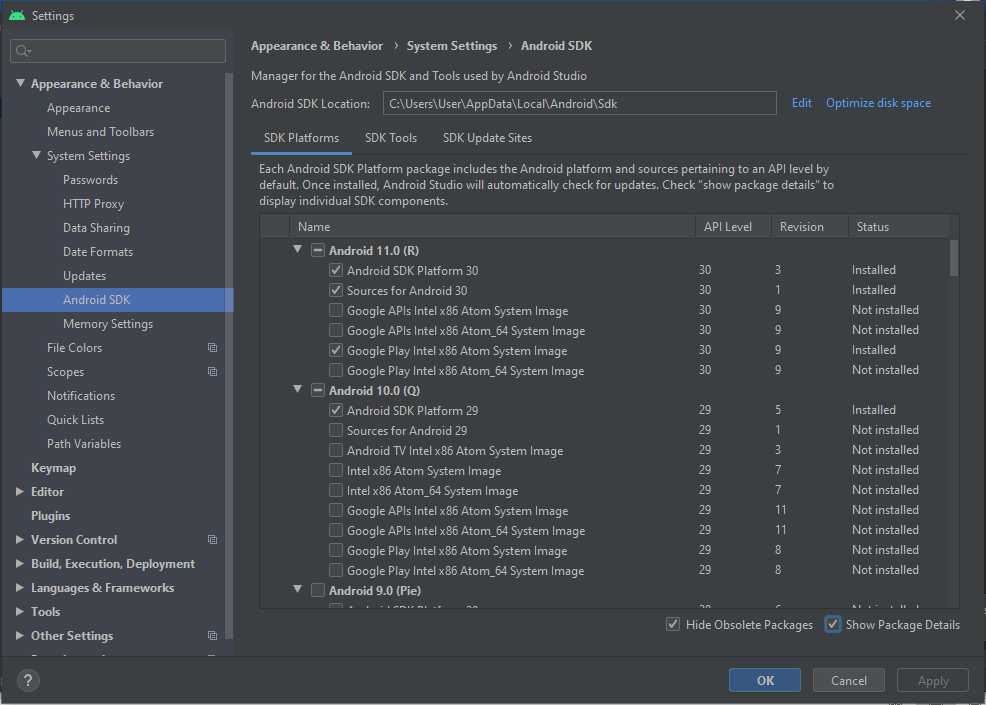Click the File Colors project-level icon
The image size is (986, 705).
(x=212, y=348)
